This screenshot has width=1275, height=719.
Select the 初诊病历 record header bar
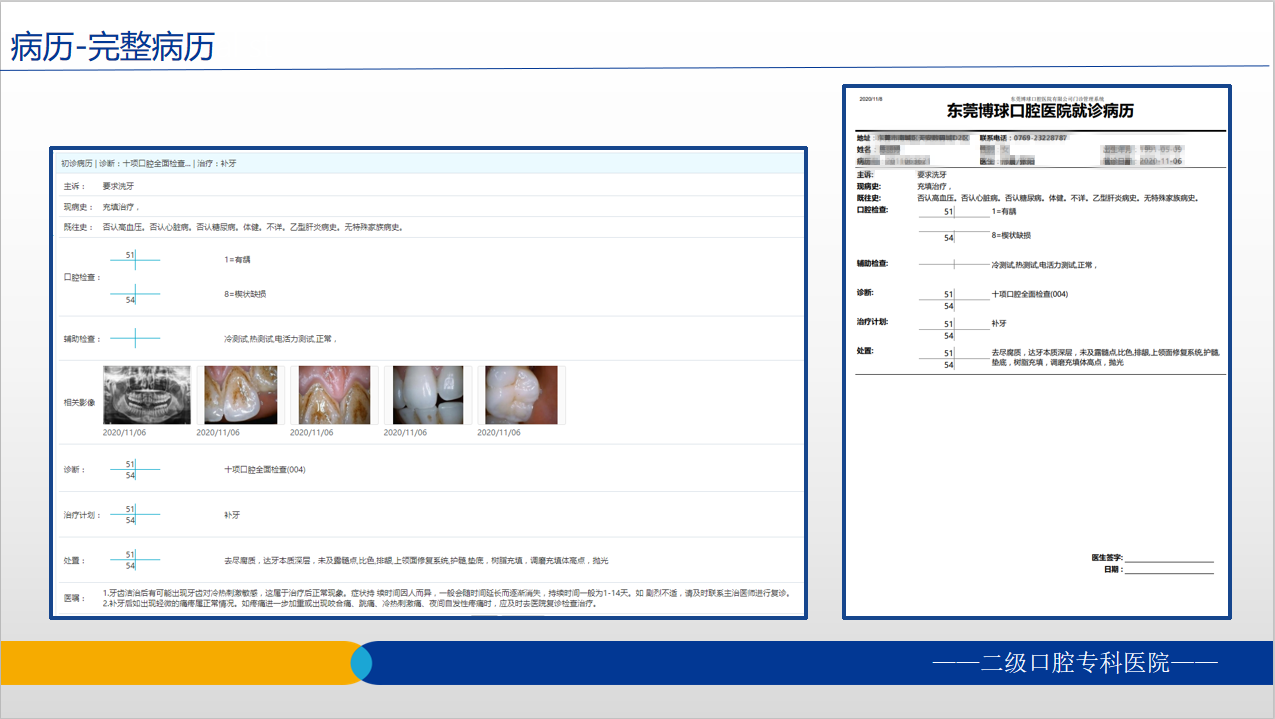tap(428, 163)
